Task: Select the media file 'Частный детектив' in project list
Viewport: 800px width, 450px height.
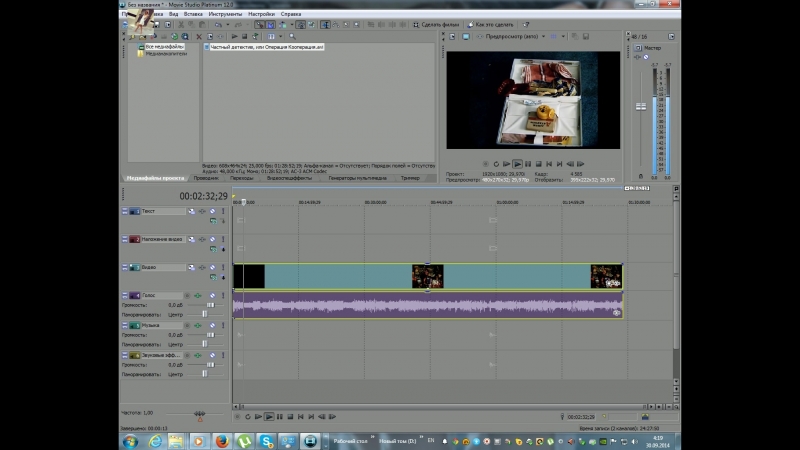Action: 266,47
